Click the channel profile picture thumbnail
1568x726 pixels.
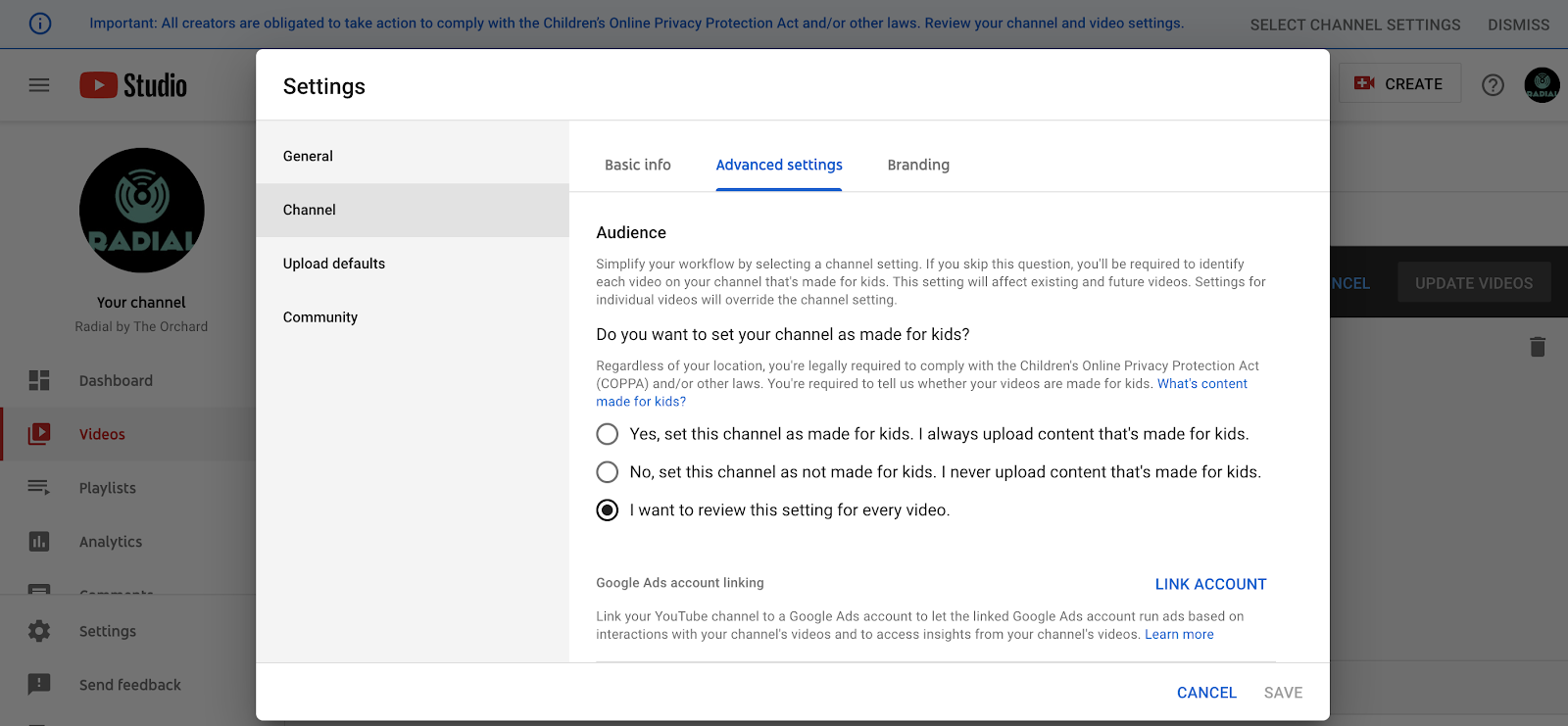point(142,211)
